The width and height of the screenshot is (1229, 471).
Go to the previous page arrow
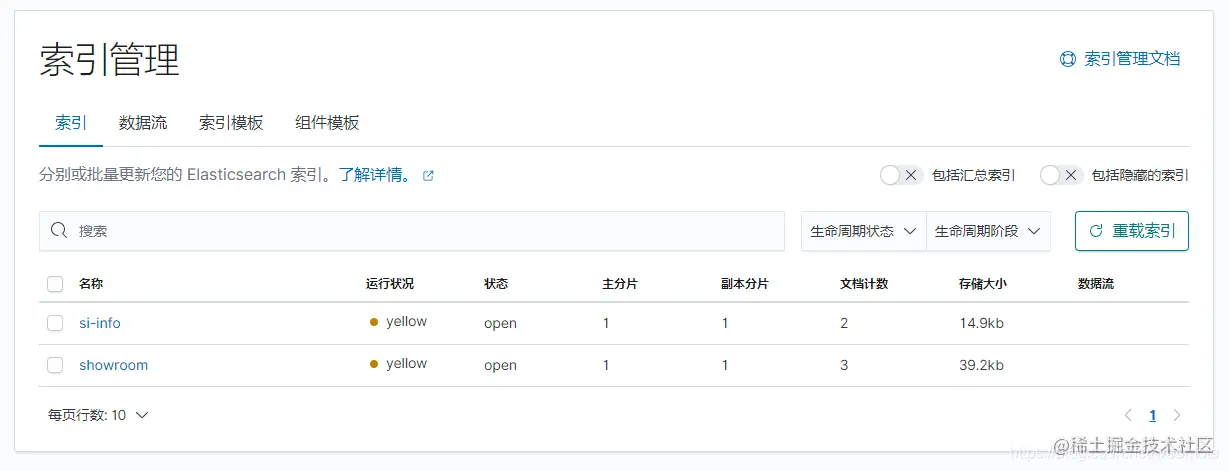coord(1128,415)
